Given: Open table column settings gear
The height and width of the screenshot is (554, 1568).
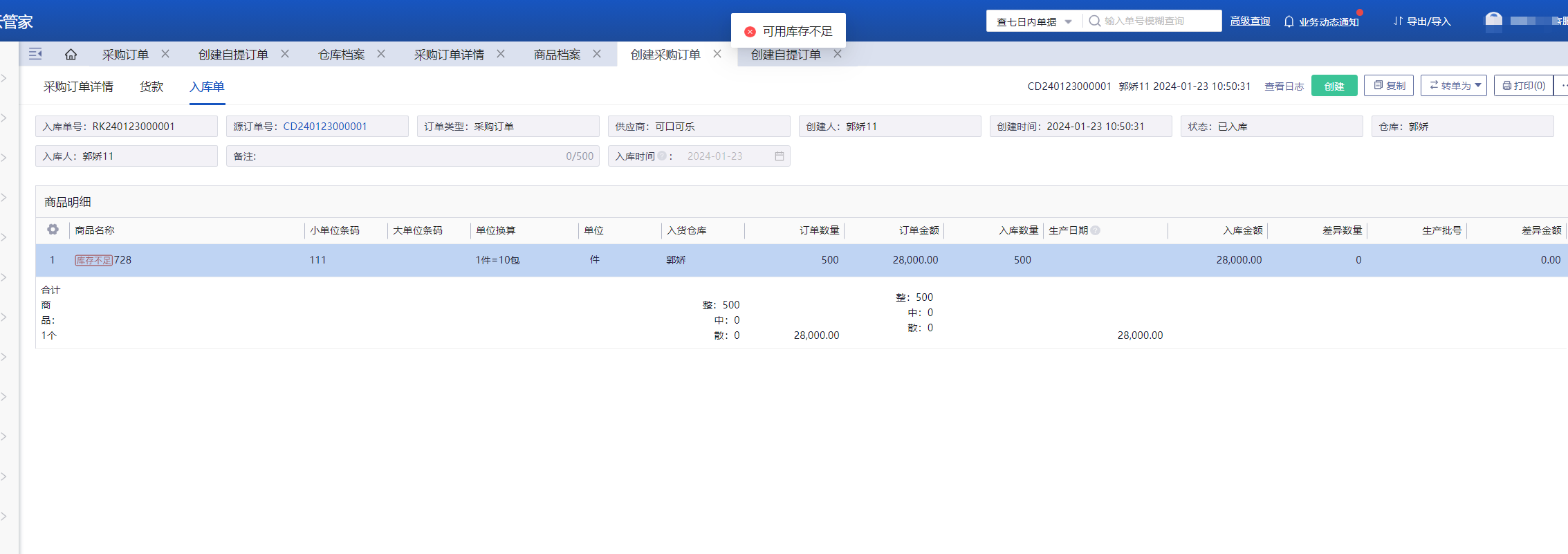Looking at the screenshot, I should (53, 230).
